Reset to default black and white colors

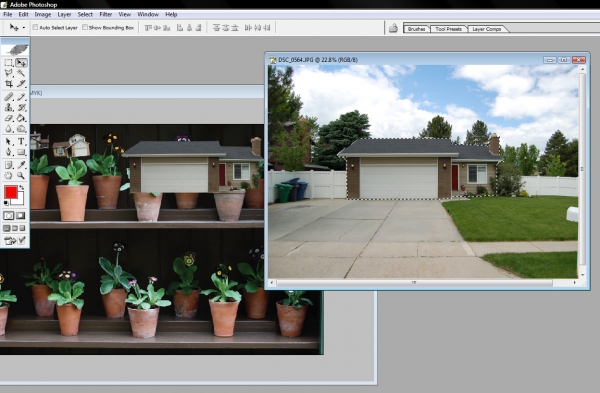pos(6,203)
